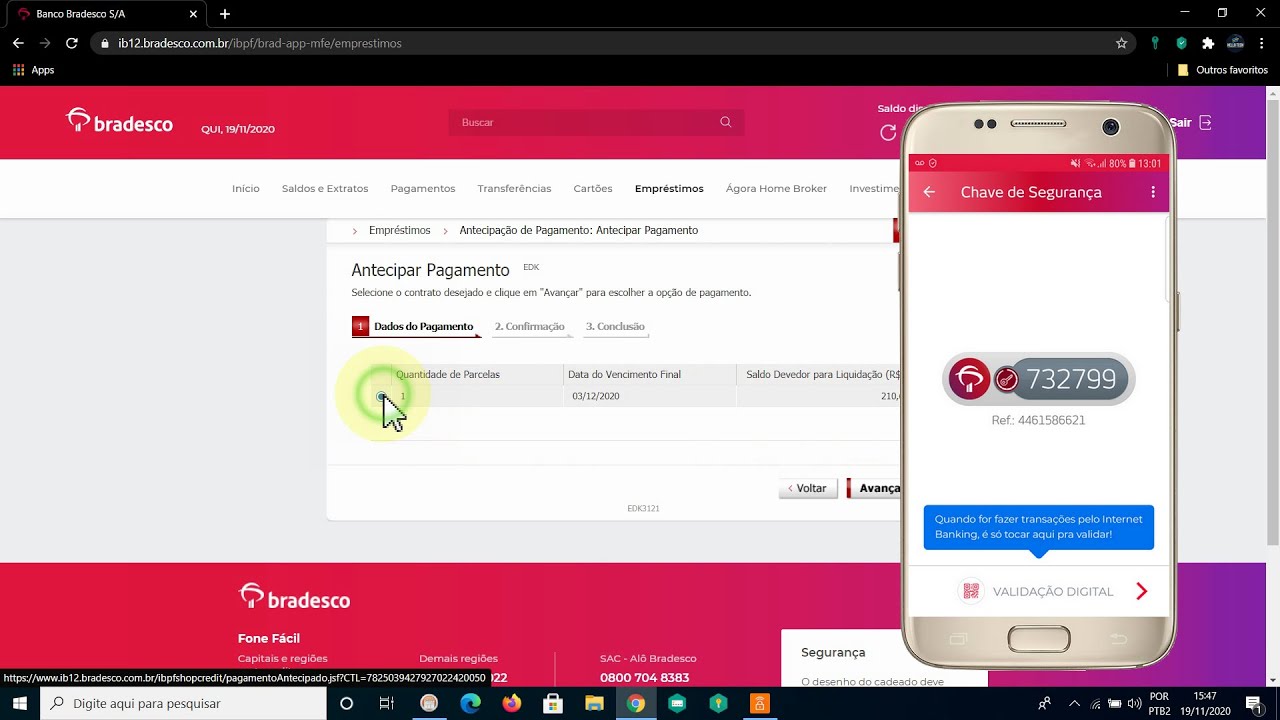Click the volume icon in system tray
The width and height of the screenshot is (1280, 720).
(x=1134, y=703)
